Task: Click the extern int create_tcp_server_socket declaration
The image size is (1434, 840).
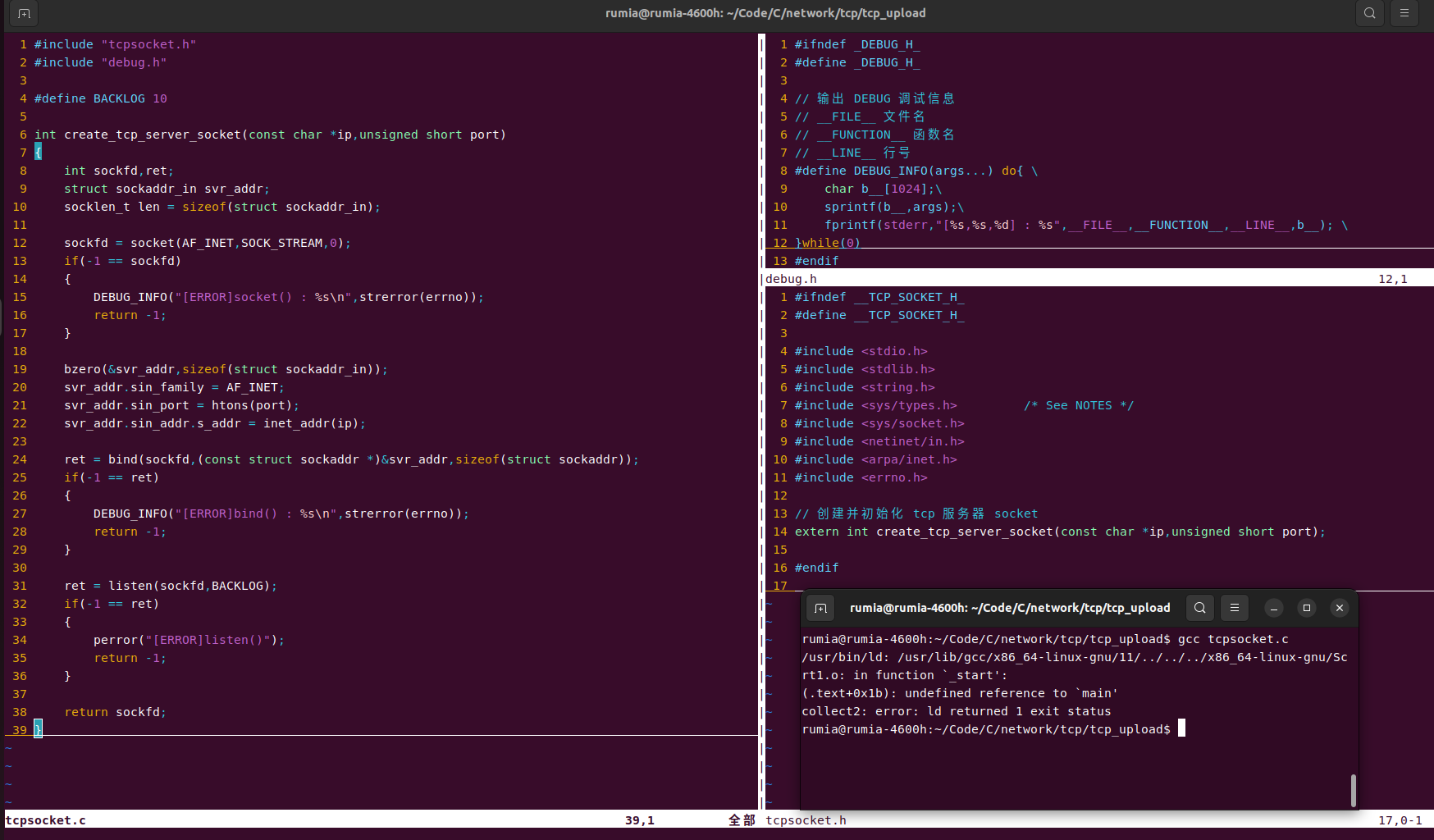Action: [1060, 532]
